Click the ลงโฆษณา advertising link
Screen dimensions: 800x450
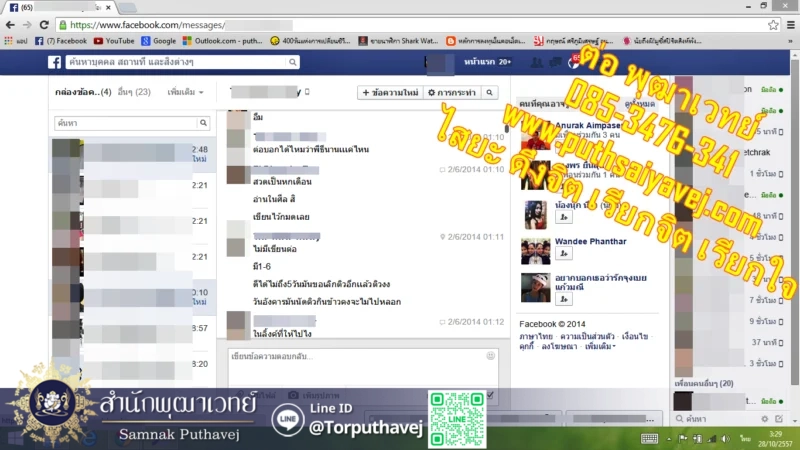click(559, 346)
